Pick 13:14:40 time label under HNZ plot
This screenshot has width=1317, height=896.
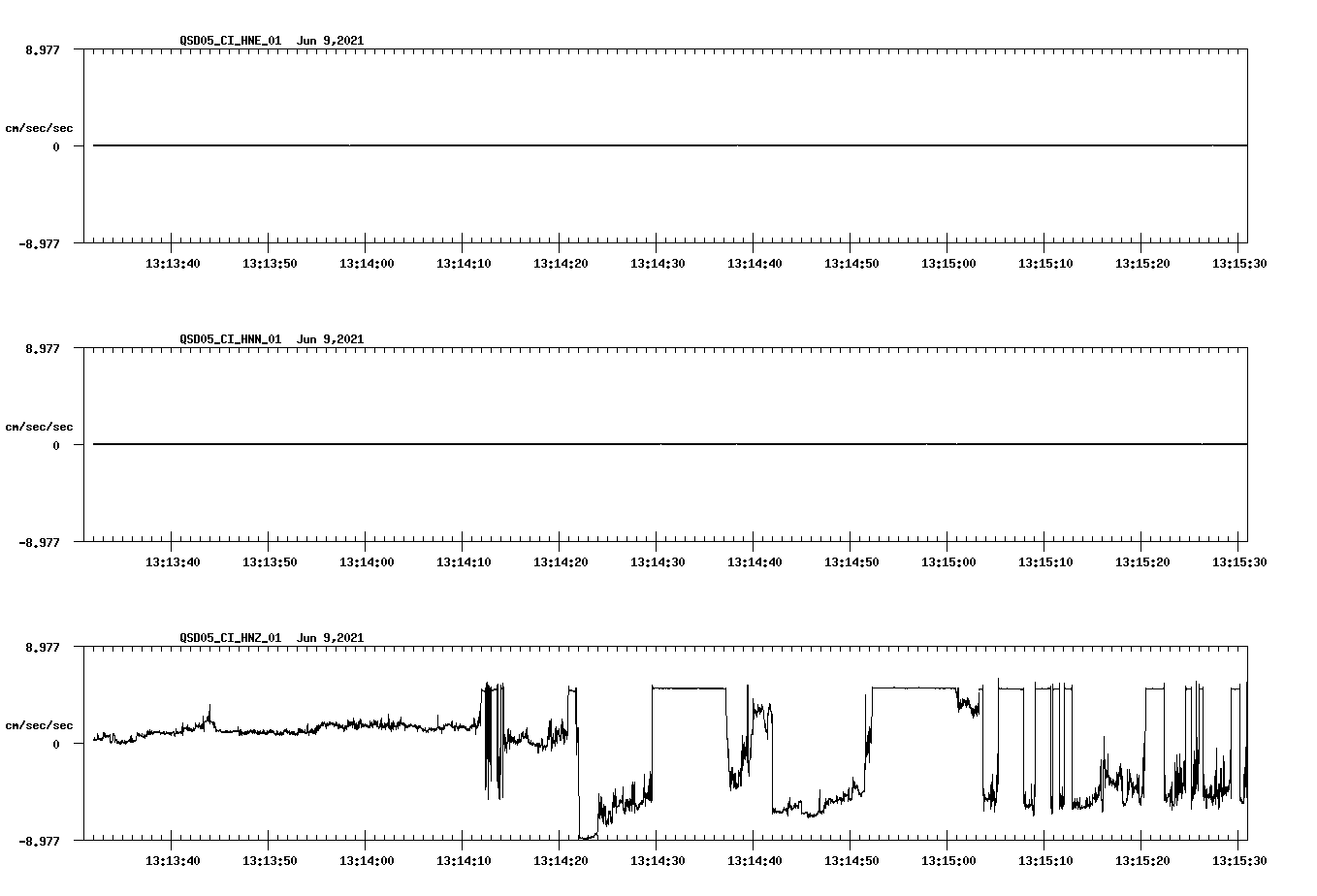point(755,861)
